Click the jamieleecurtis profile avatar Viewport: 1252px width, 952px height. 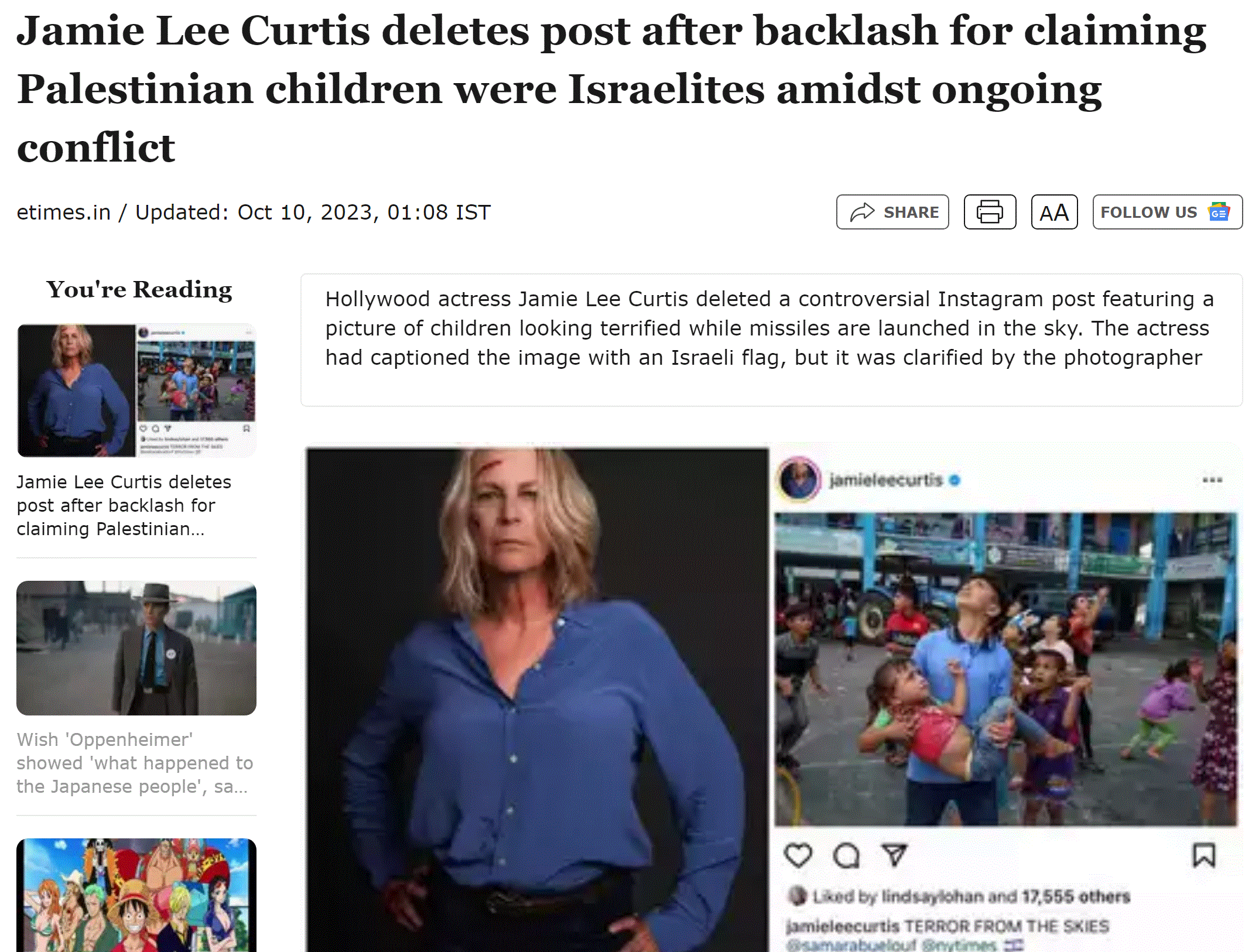tap(798, 479)
